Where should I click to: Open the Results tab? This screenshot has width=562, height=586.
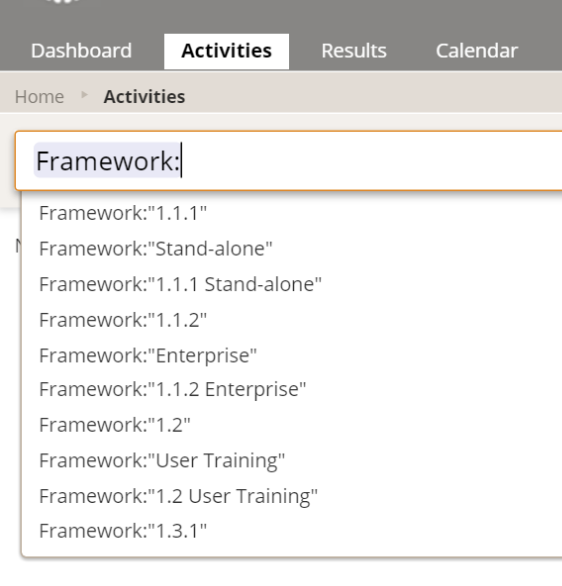point(354,51)
